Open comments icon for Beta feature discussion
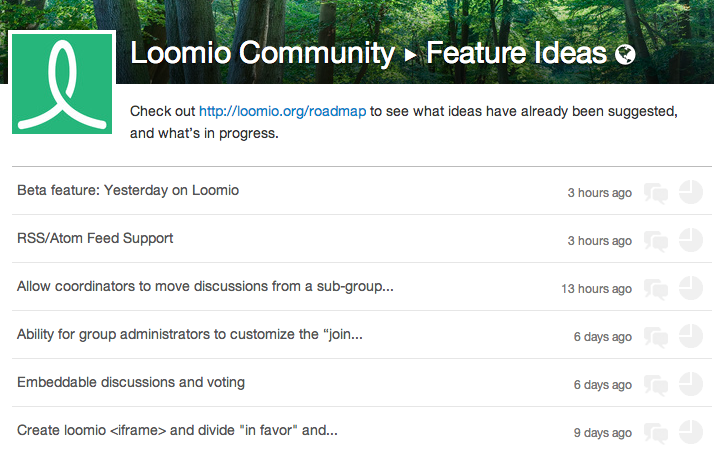Viewport: 714px width, 452px height. tap(656, 193)
